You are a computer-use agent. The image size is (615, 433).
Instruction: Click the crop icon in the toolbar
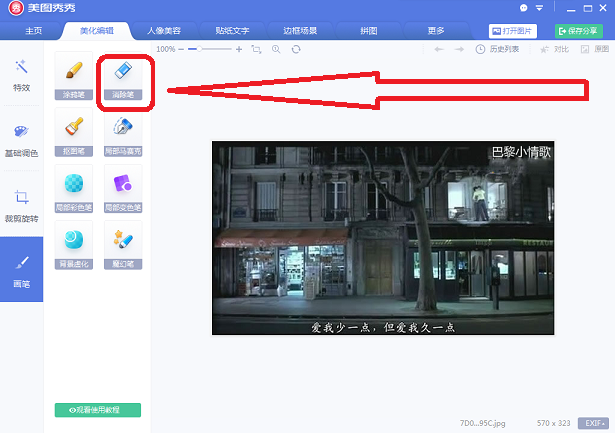[x=257, y=49]
